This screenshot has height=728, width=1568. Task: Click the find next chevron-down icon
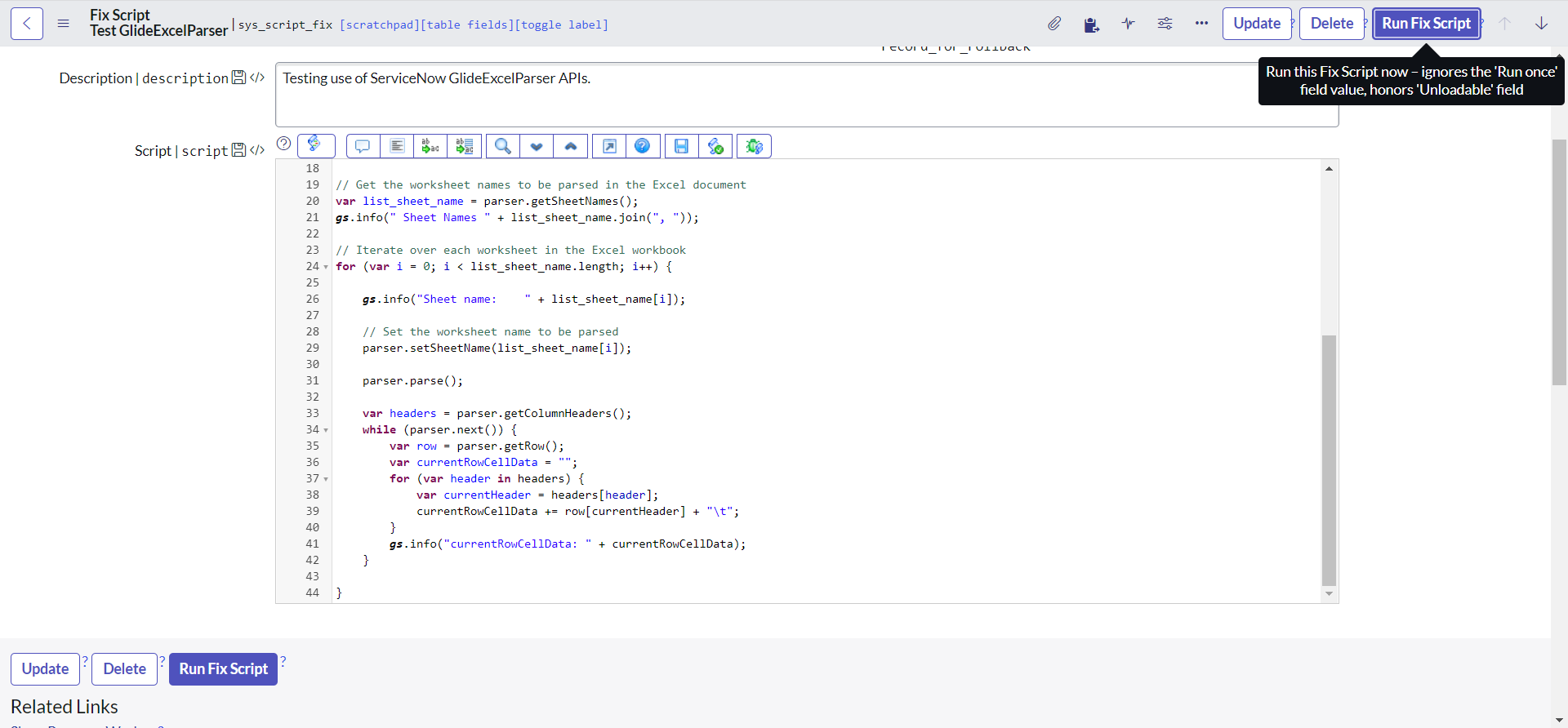coord(537,146)
